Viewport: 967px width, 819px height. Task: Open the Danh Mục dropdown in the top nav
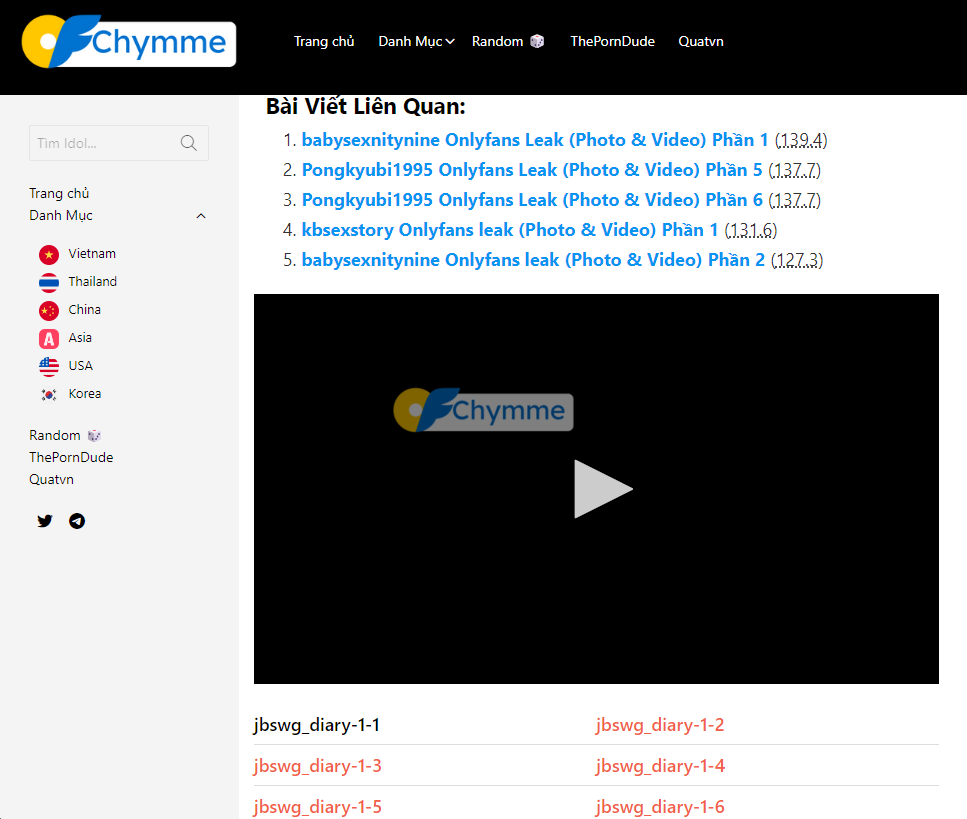(416, 41)
